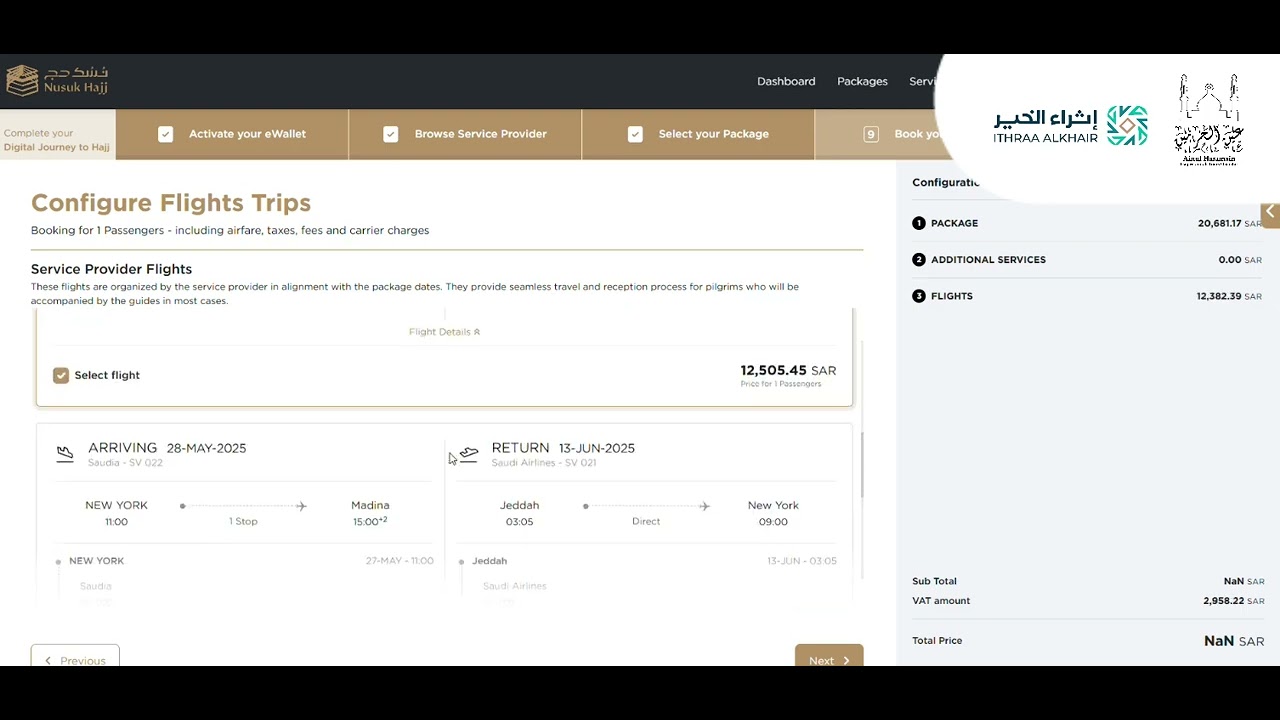This screenshot has height=720, width=1280.
Task: Select the ADDITIONAL SERVICES summary row
Action: tap(1087, 260)
